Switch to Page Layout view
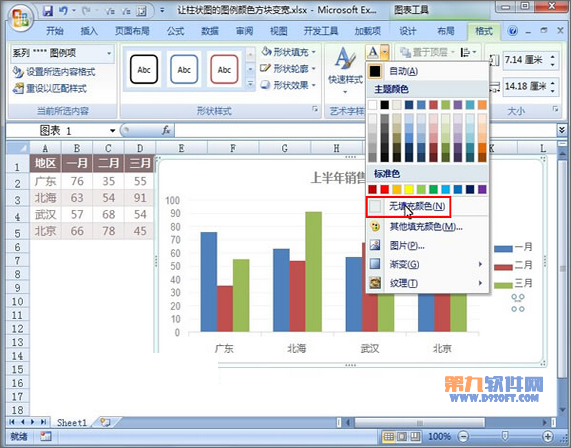This screenshot has width=571, height=448. click(402, 436)
